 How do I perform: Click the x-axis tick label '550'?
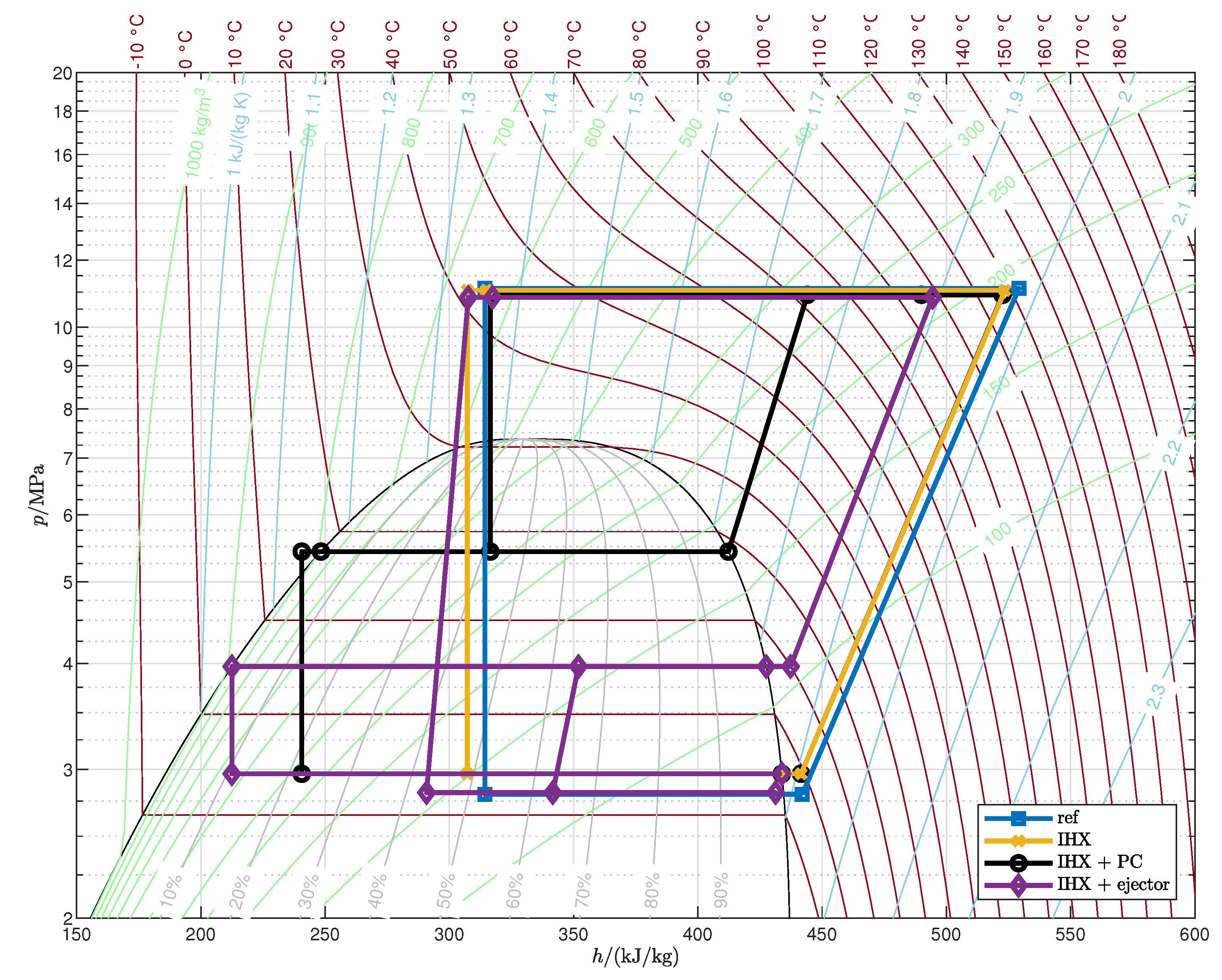pyautogui.click(x=1071, y=934)
